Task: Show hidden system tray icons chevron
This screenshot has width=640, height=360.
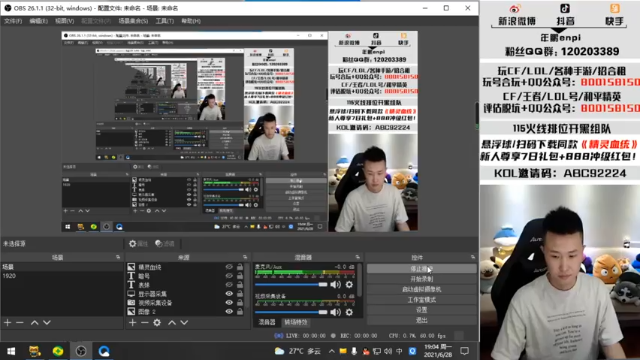Action: [x=331, y=351]
